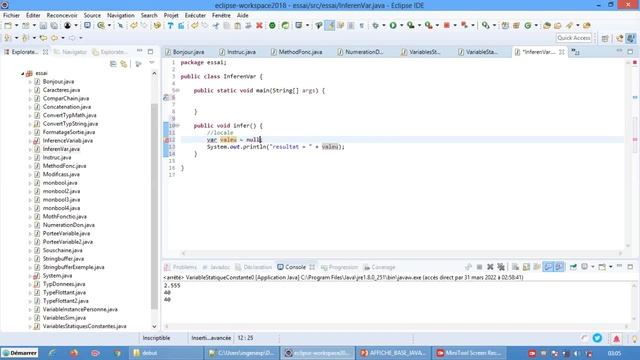Toggle Show Console on standard error change
The width and height of the screenshot is (640, 360).
coord(559,267)
